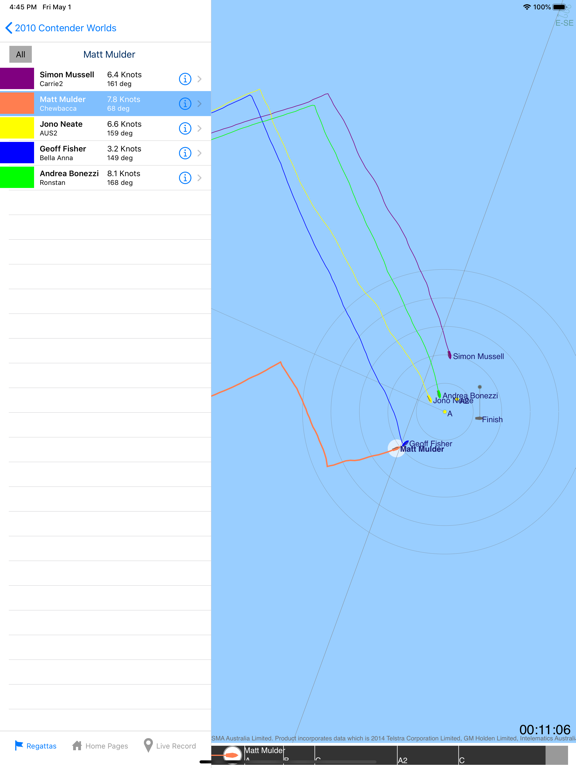Expand Geoff Fisher row chevron
The width and height of the screenshot is (576, 768).
[199, 153]
